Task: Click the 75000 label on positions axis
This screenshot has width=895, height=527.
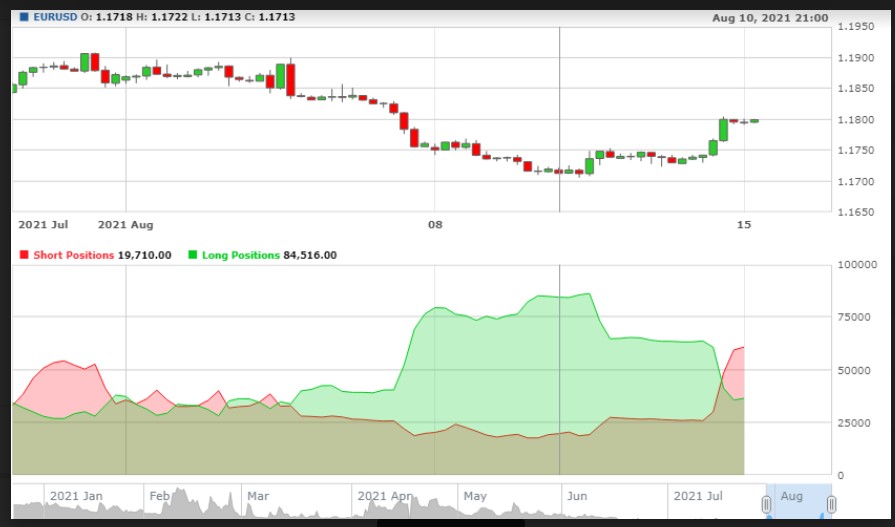Action: 856,317
